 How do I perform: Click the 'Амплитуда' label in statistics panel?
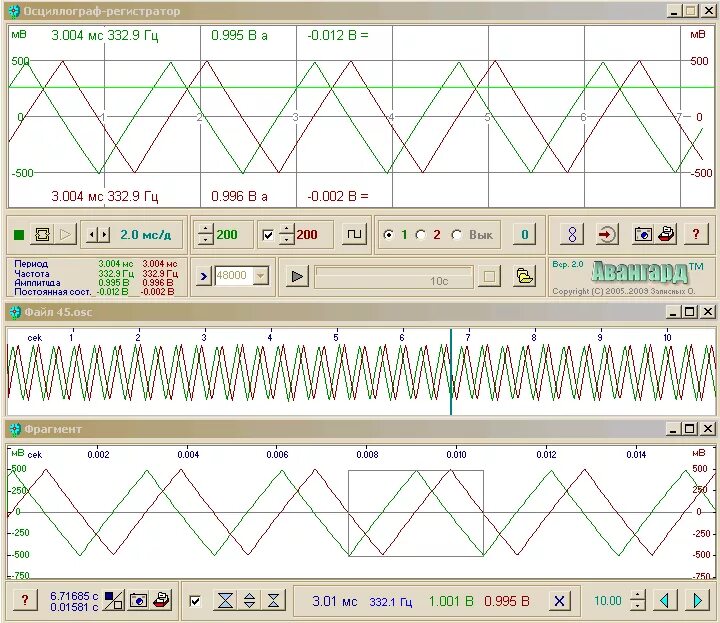click(x=37, y=282)
